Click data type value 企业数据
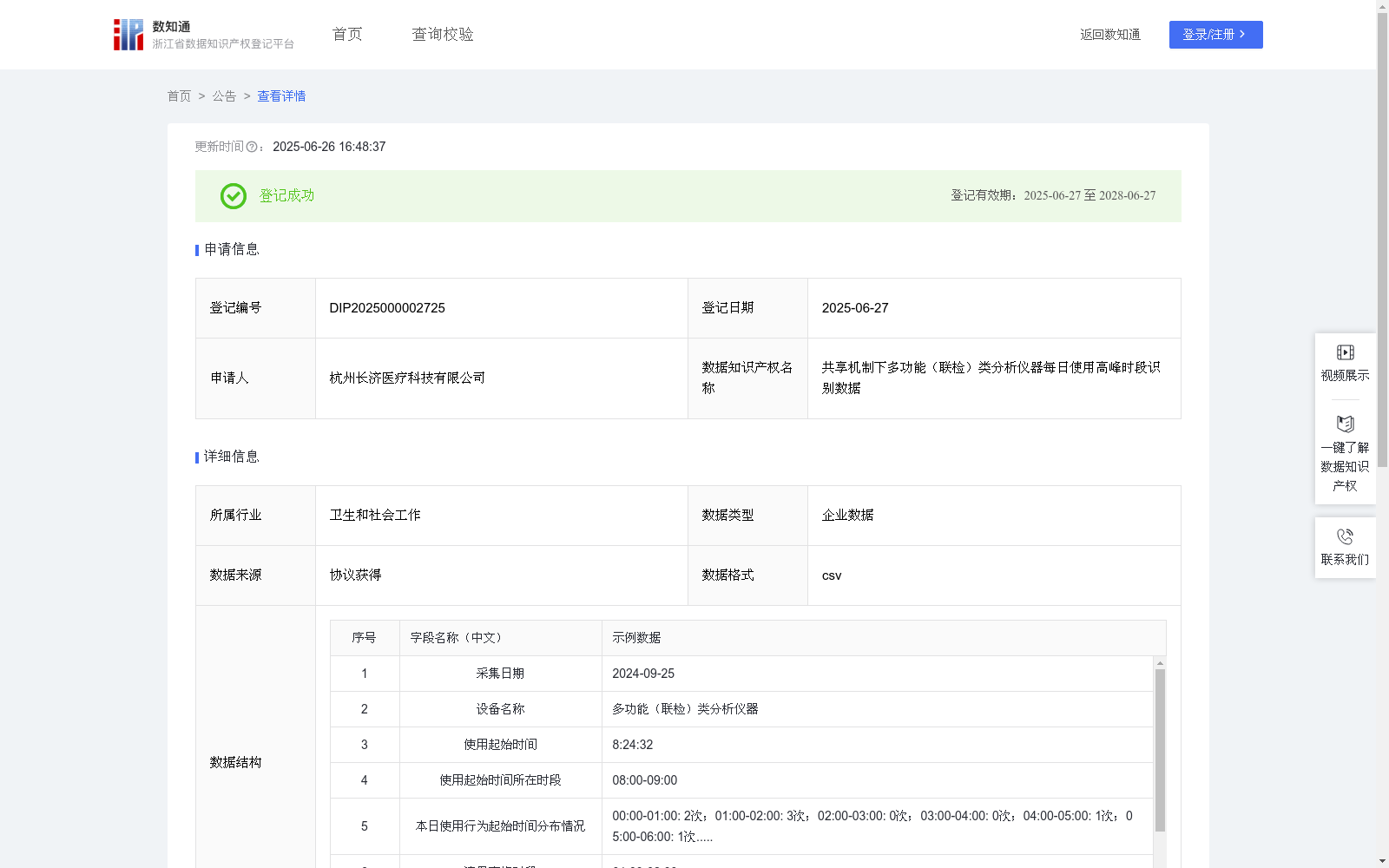The height and width of the screenshot is (868, 1389). coord(847,516)
